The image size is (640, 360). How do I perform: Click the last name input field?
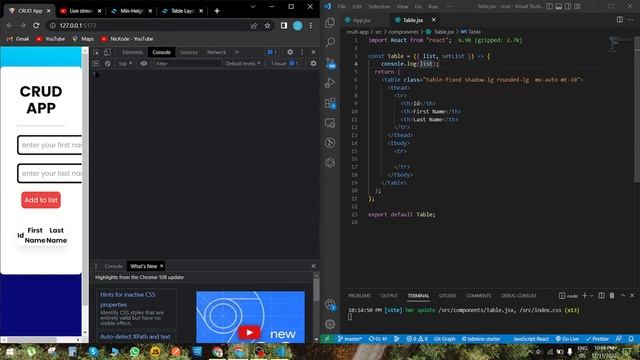49,173
